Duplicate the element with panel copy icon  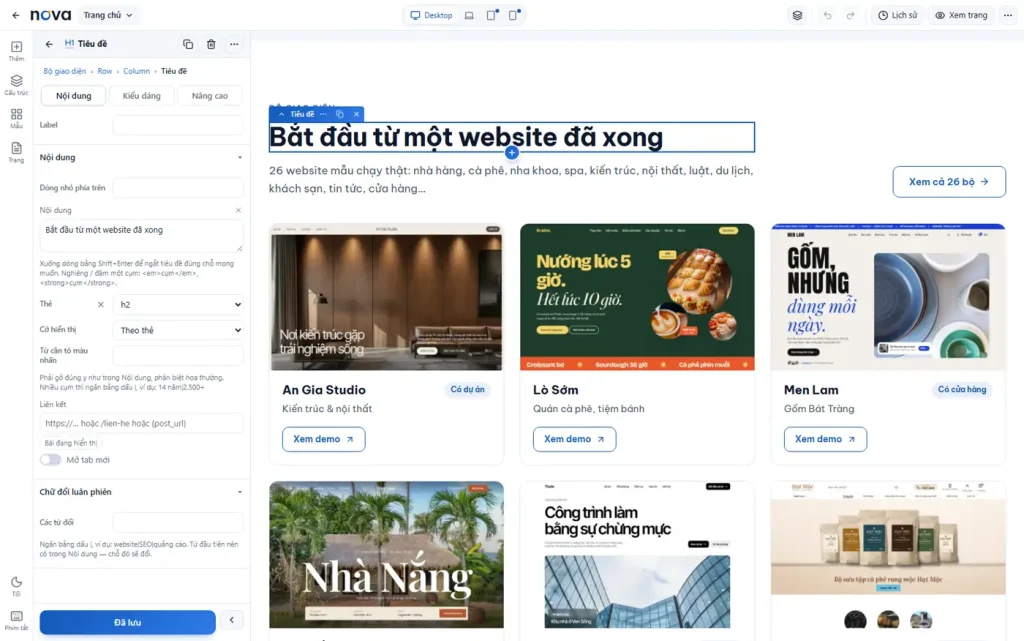(x=188, y=44)
